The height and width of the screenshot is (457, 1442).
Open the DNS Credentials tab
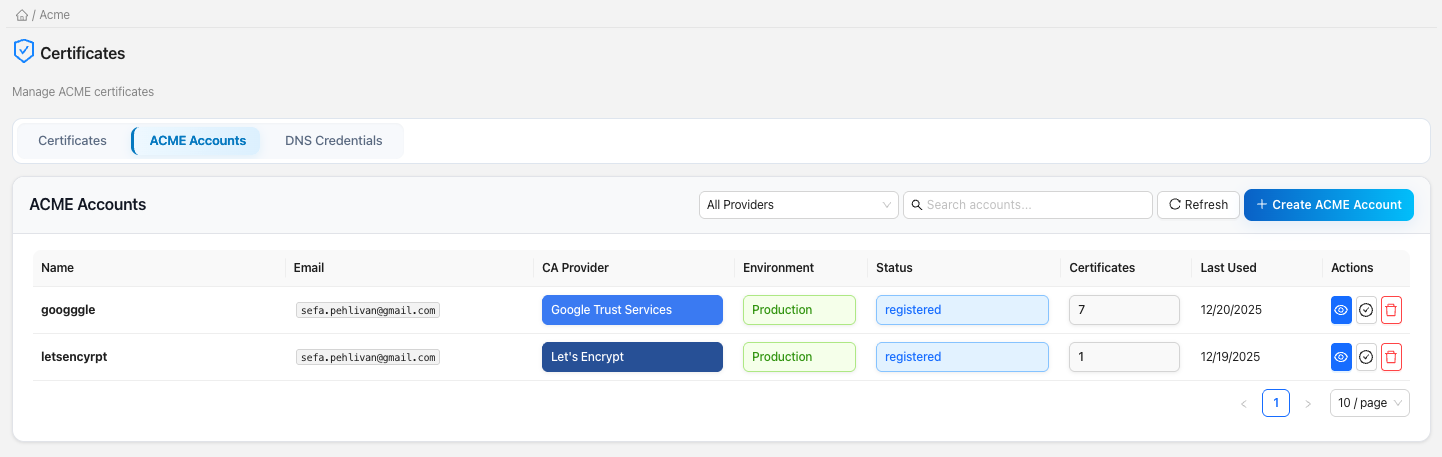click(x=333, y=141)
